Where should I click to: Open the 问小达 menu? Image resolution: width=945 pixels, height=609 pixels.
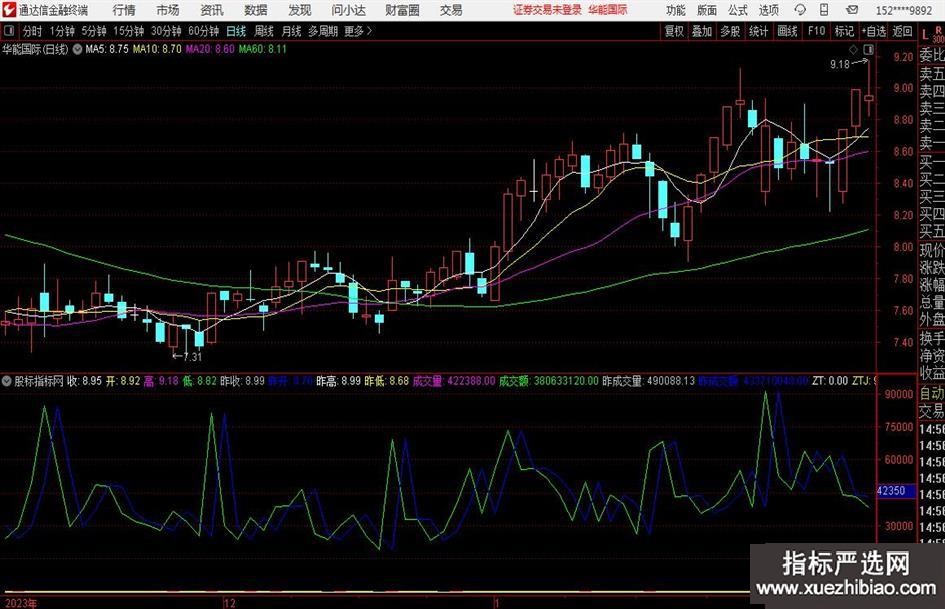coord(348,10)
